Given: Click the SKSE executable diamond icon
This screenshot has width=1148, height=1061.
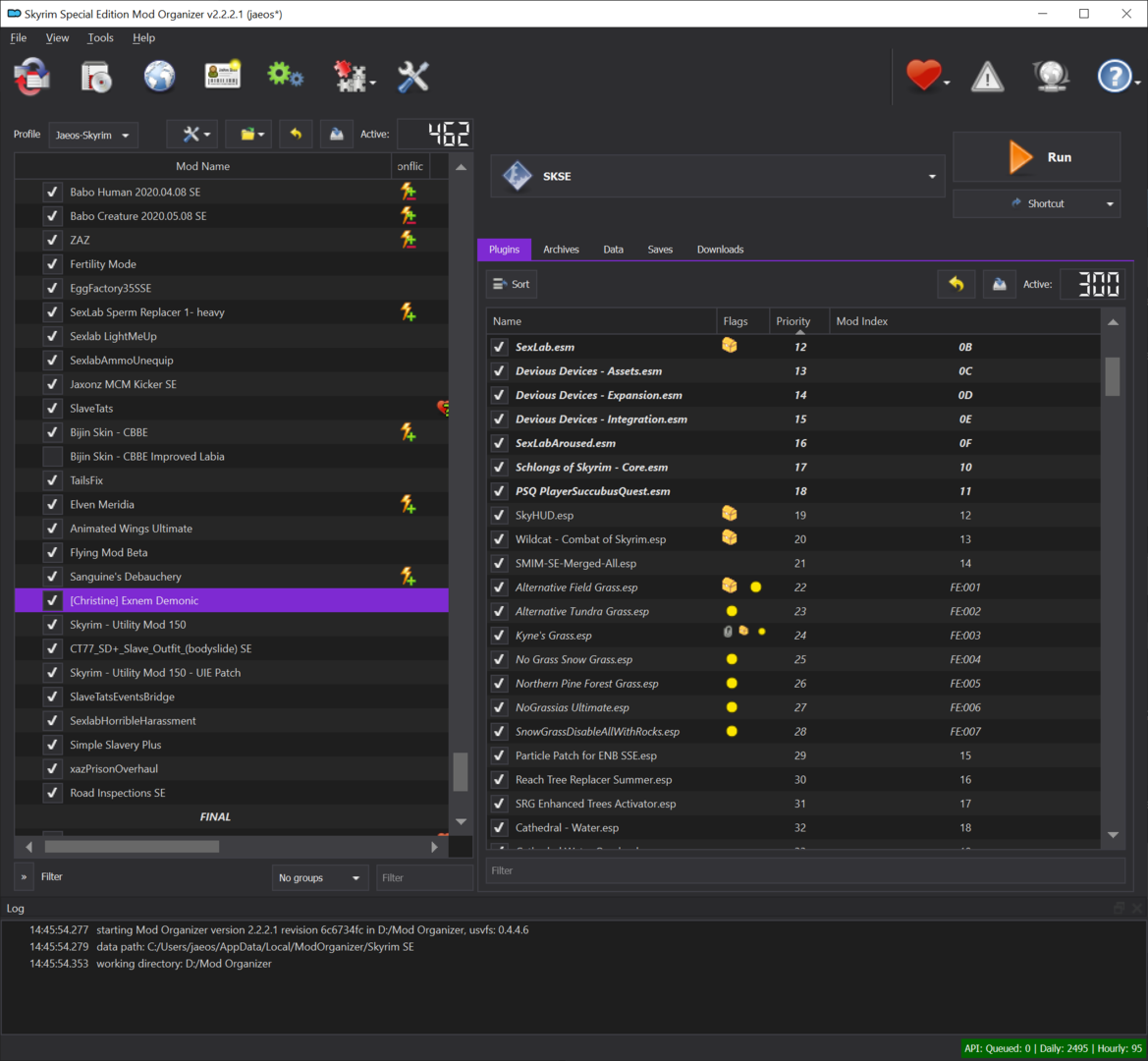Looking at the screenshot, I should [517, 176].
